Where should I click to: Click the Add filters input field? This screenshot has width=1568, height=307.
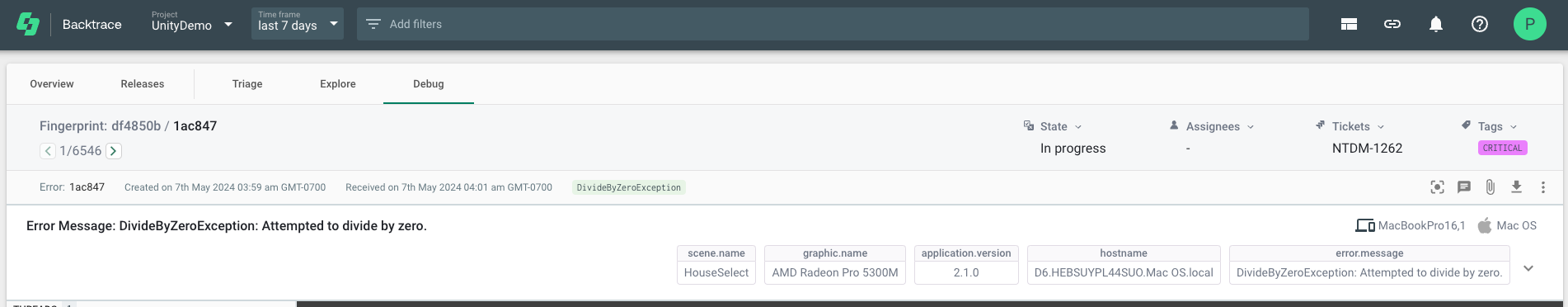pos(833,24)
